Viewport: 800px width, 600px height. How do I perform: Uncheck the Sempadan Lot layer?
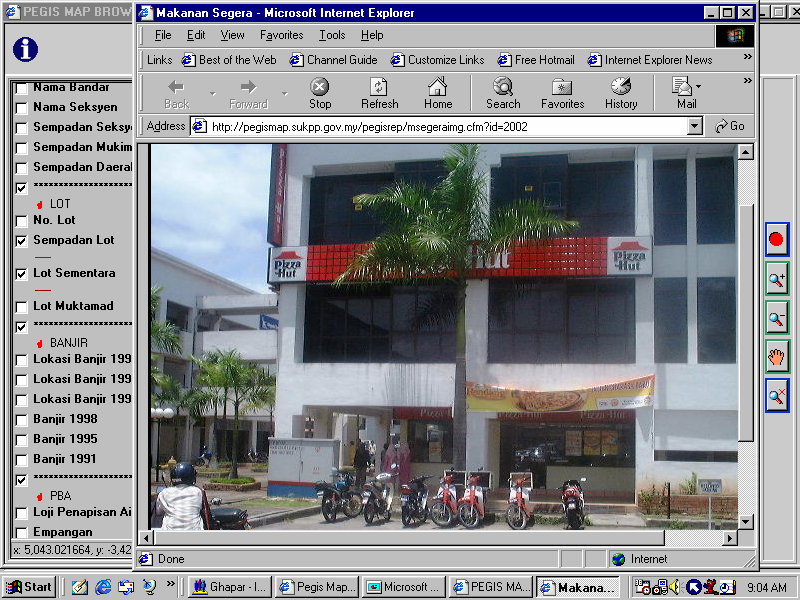[x=21, y=241]
